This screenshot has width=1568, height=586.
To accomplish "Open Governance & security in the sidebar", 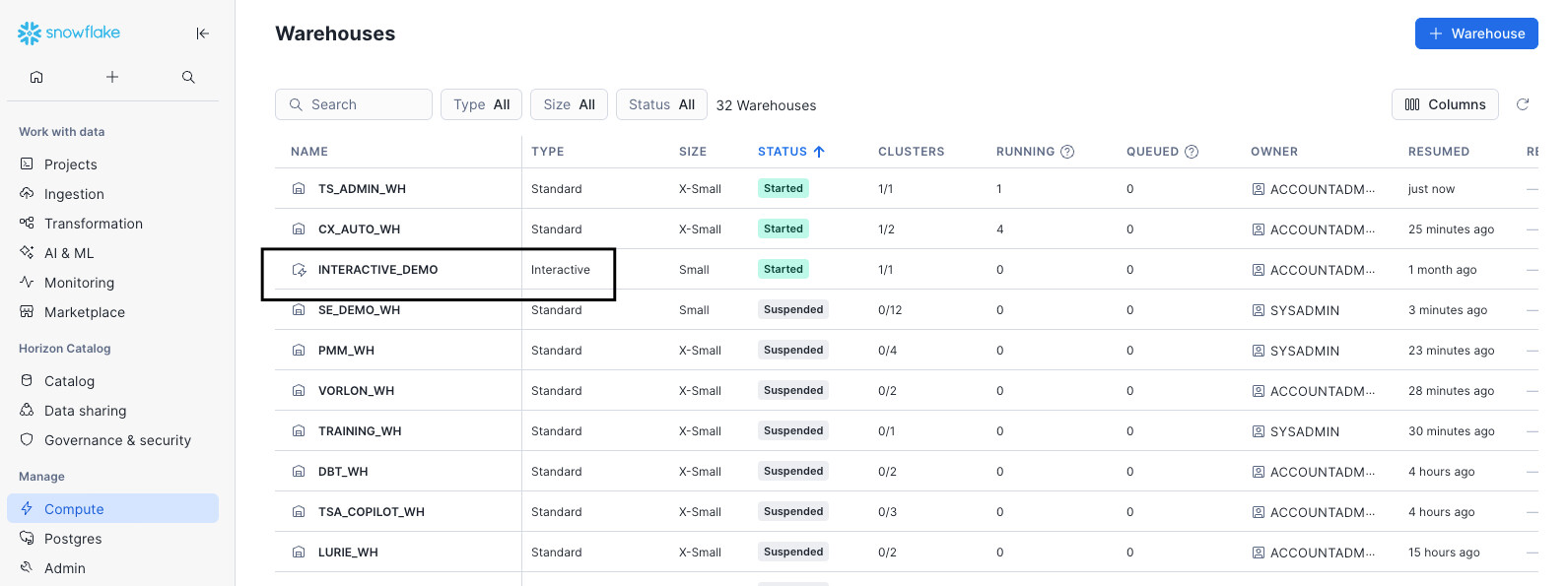I will pos(112,440).
